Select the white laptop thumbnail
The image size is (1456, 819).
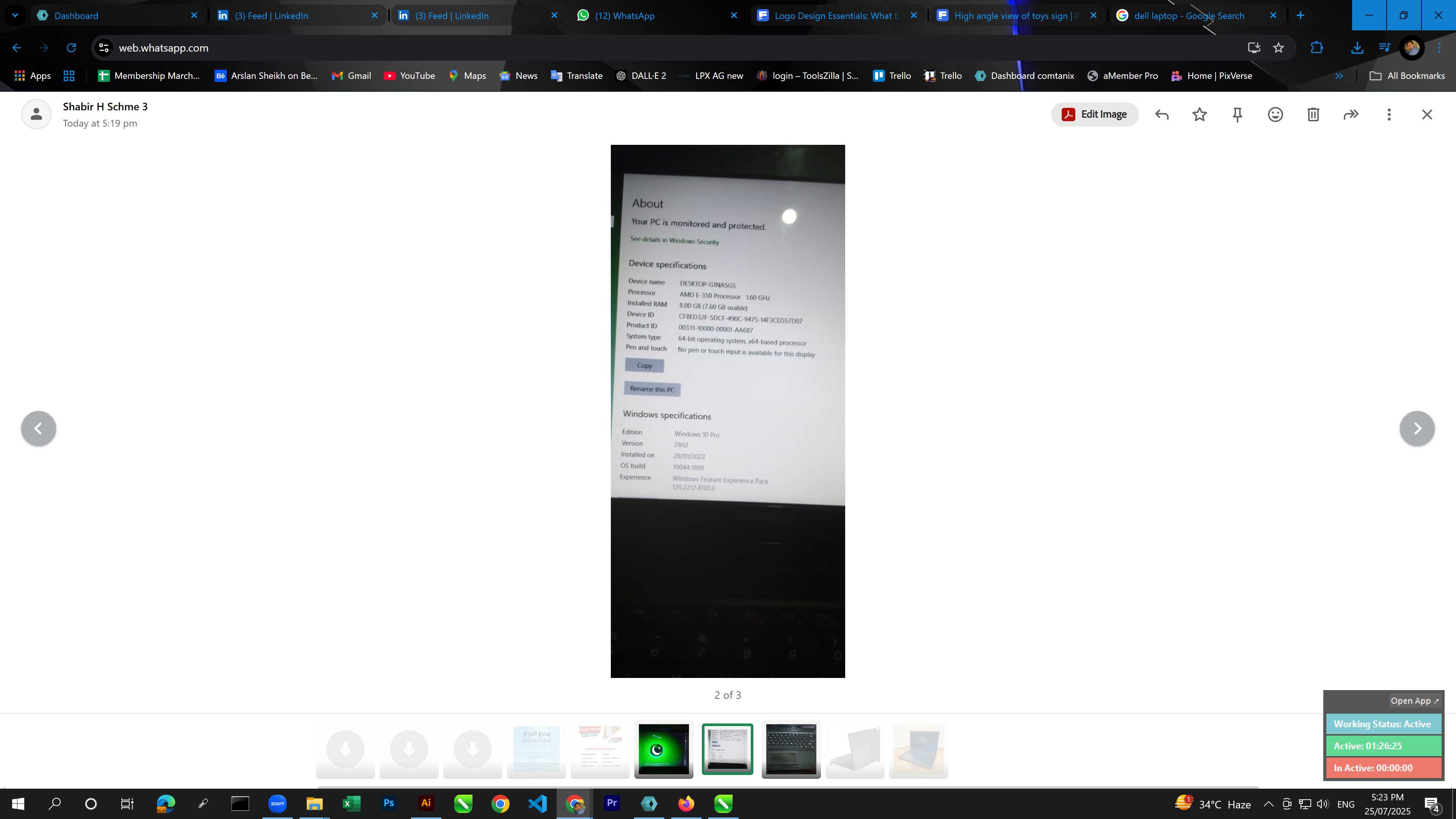pos(855,749)
